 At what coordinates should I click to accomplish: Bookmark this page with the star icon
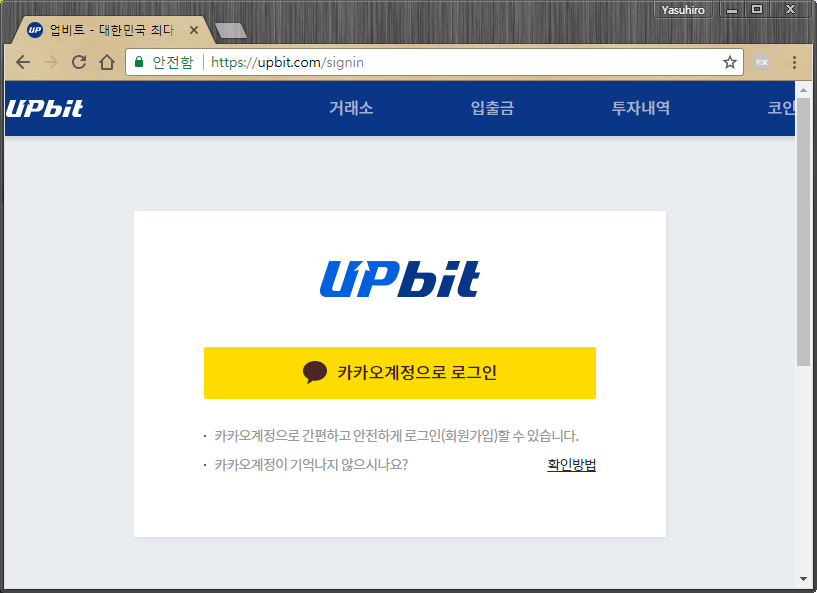729,63
